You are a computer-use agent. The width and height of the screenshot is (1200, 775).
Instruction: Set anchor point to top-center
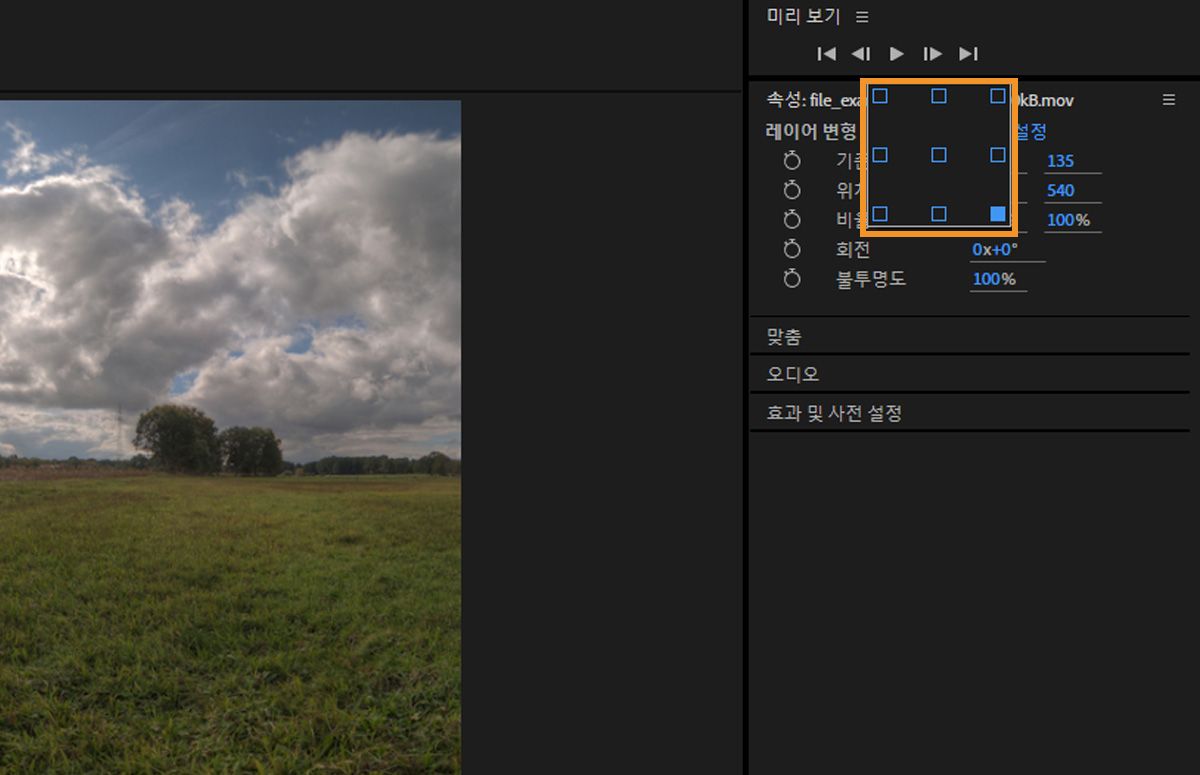[939, 96]
